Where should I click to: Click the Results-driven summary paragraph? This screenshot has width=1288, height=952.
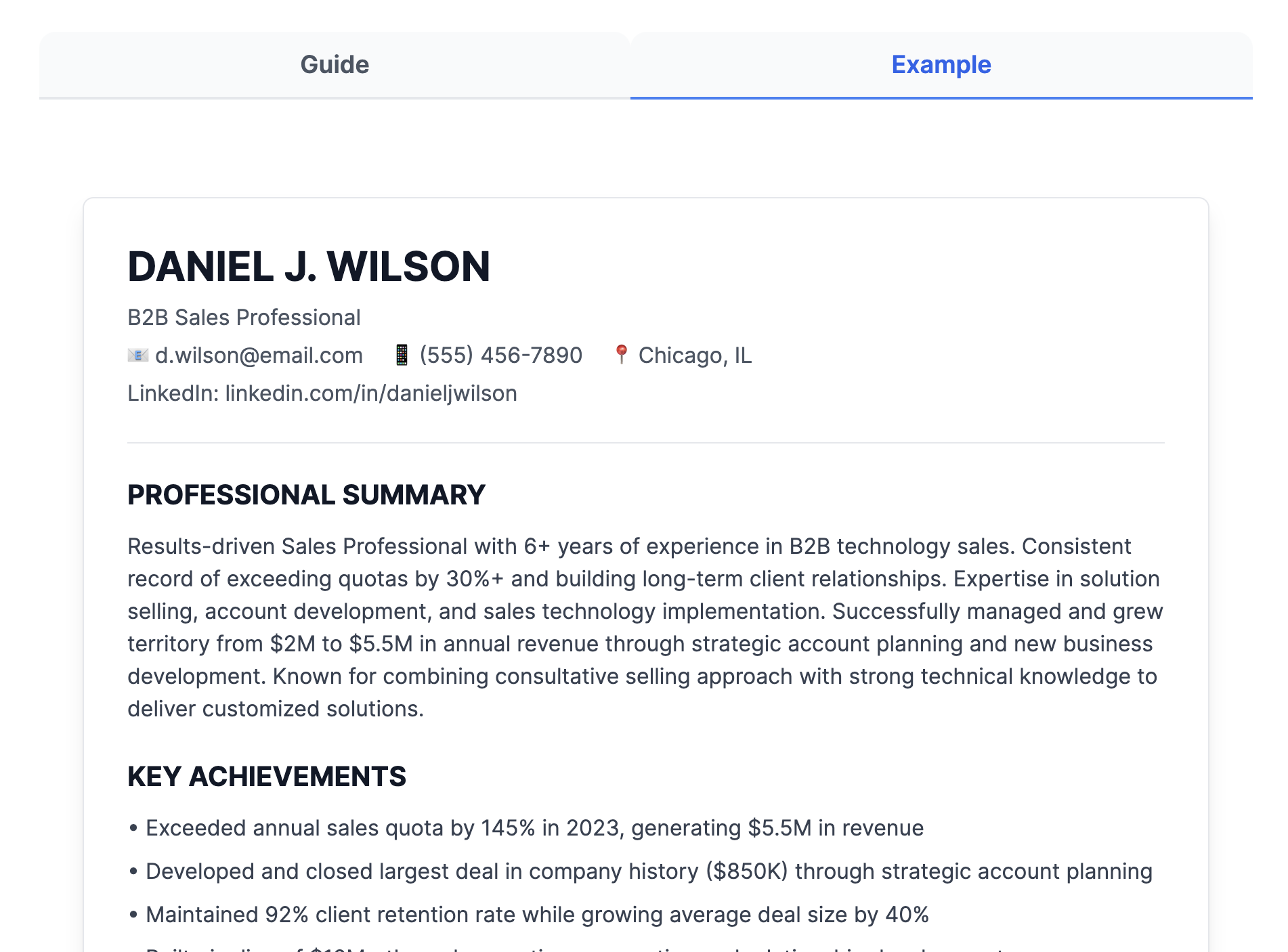pyautogui.click(x=643, y=628)
